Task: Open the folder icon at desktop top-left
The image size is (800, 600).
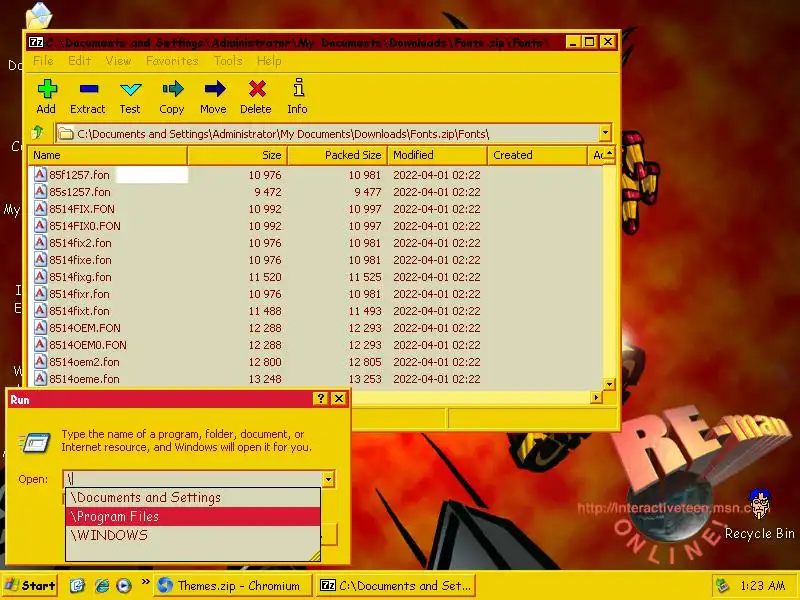Action: [x=39, y=15]
